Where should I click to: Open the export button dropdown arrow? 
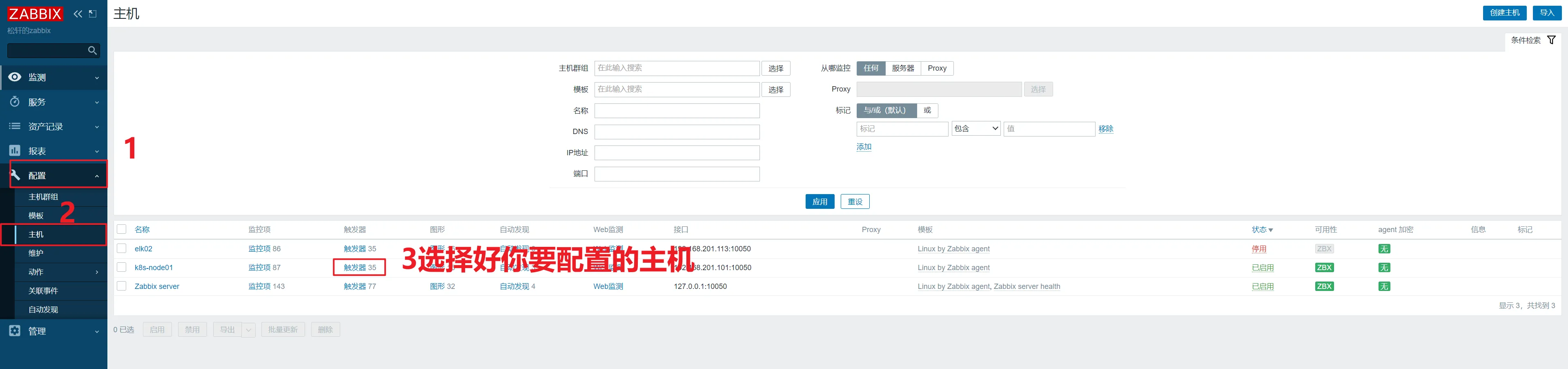tap(248, 330)
